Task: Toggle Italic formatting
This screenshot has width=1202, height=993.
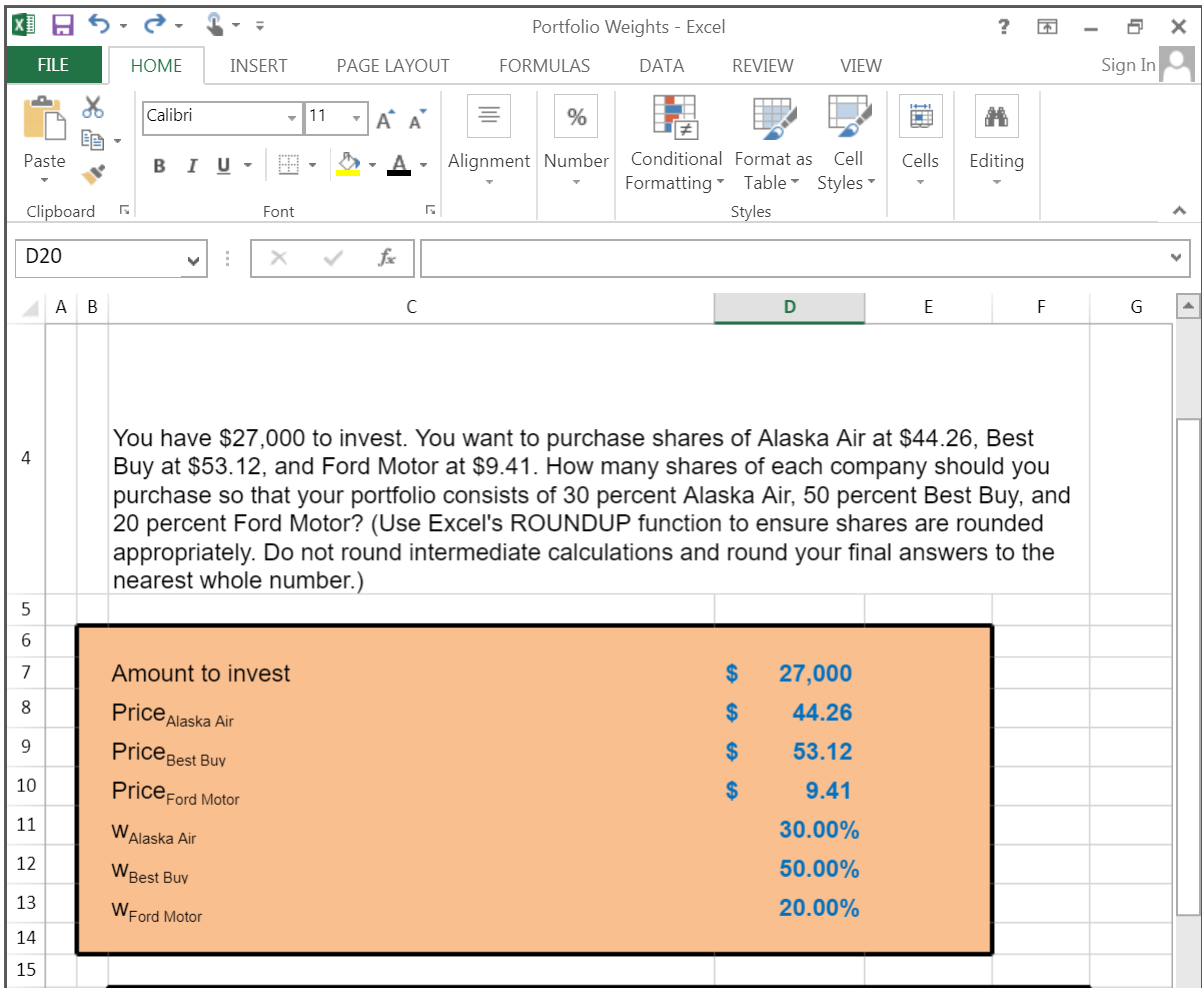Action: click(x=192, y=166)
